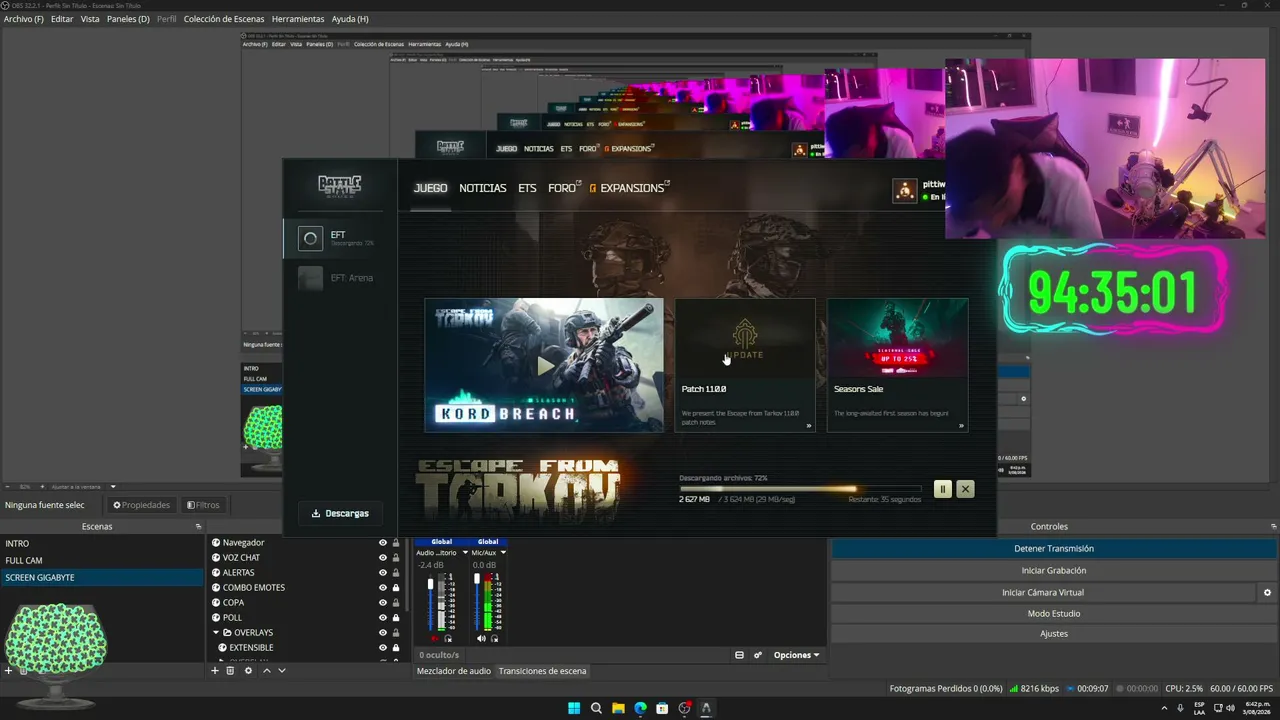Move source up with the arrow
This screenshot has width=1280, height=720.
pyautogui.click(x=266, y=671)
